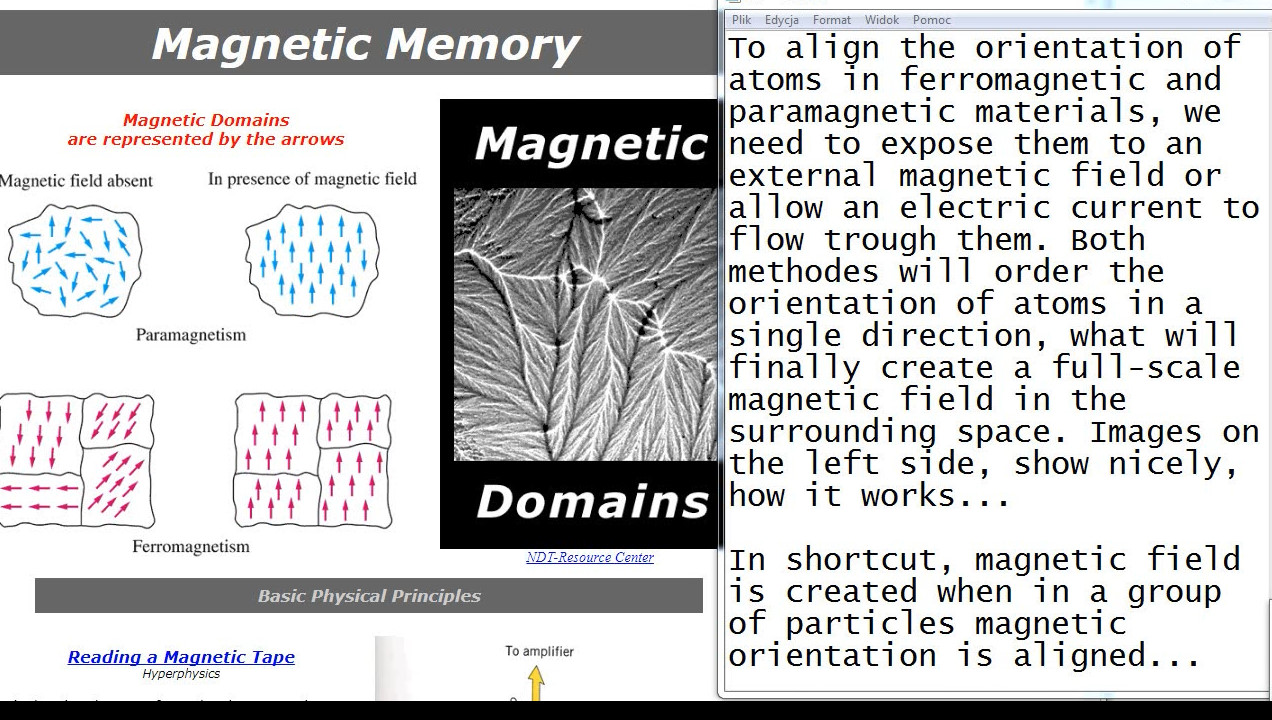1272x720 pixels.
Task: Click the paramagnetism diagram with aligned blue arrows
Action: point(312,260)
